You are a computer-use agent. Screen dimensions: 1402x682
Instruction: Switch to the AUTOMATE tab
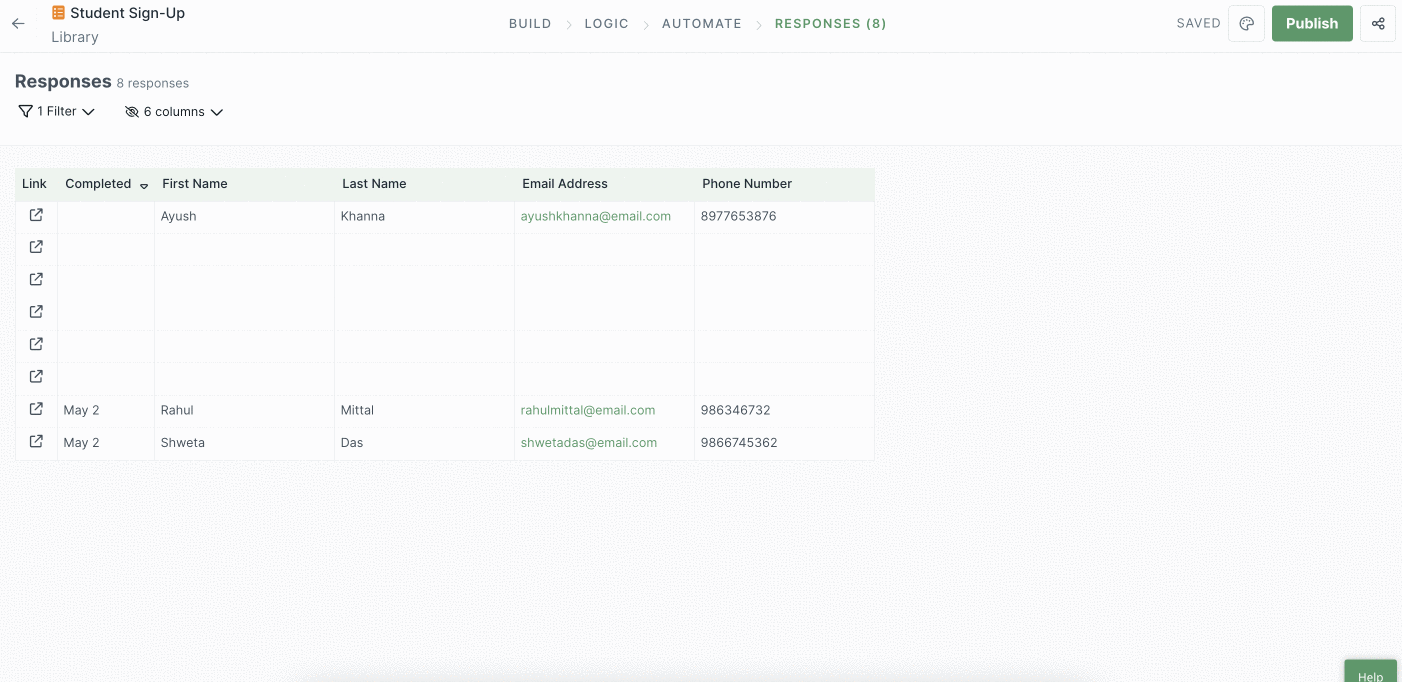tap(701, 23)
